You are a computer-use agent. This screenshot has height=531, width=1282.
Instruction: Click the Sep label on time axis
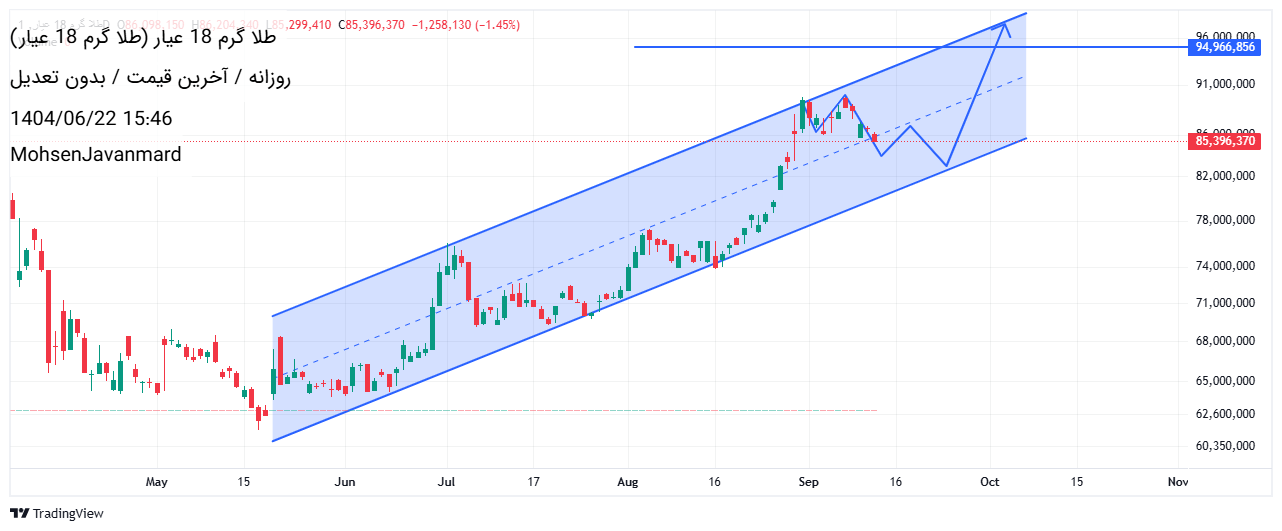[808, 482]
